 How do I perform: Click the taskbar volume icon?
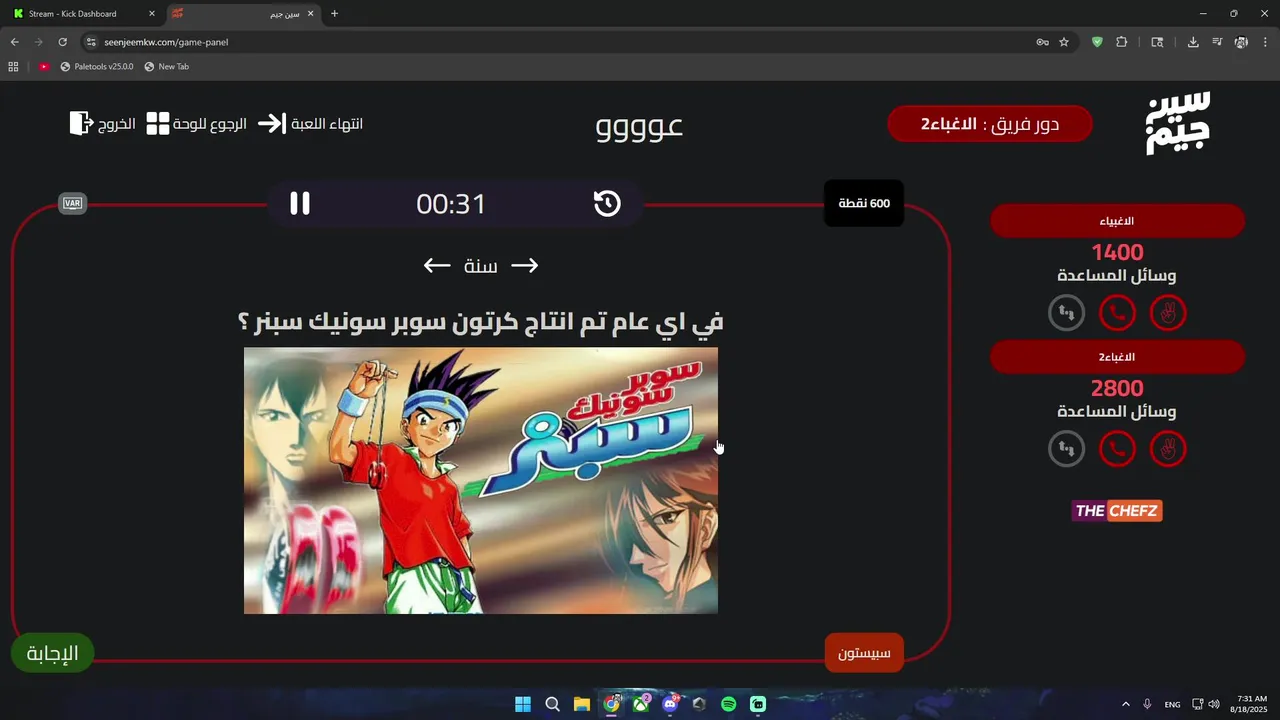pyautogui.click(x=1214, y=704)
